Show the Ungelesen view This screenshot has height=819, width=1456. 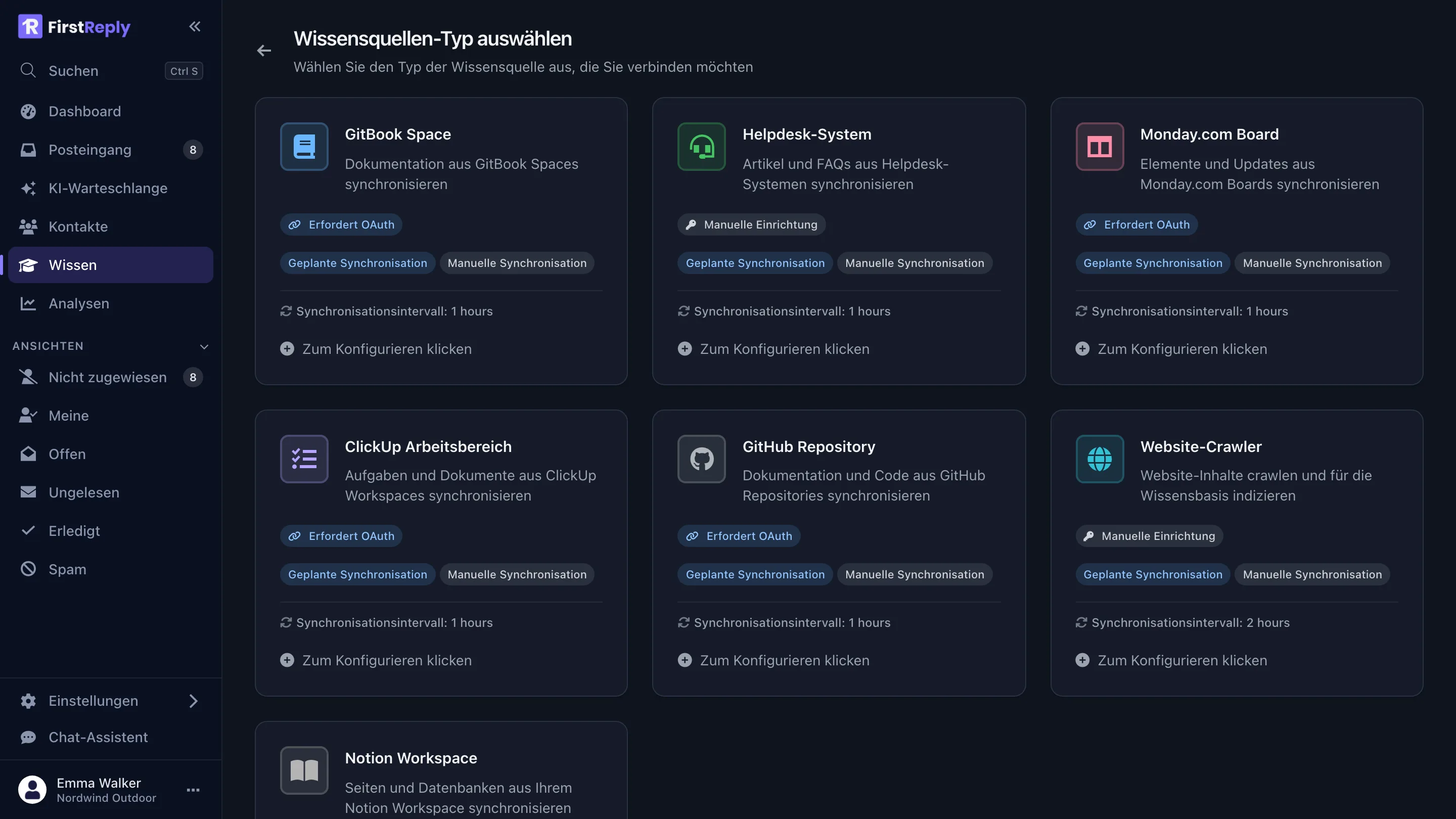(x=111, y=492)
